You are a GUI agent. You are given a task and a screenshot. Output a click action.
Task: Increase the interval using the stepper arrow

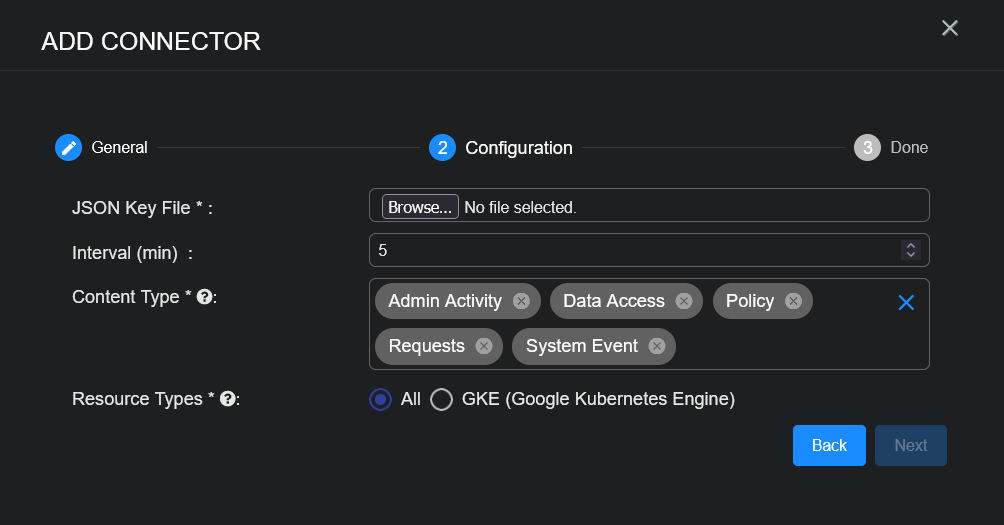[910, 245]
